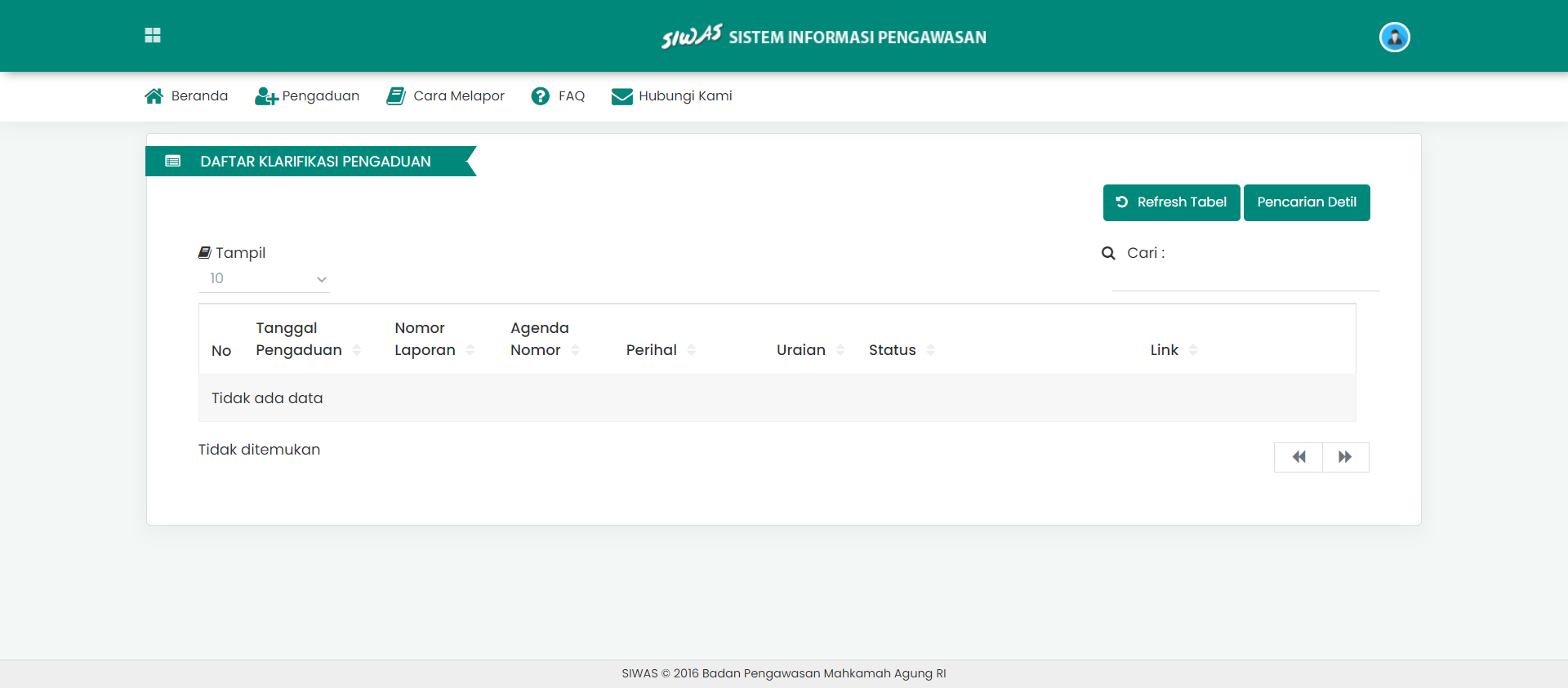Click the grid menu icon in header
1568x688 pixels.
click(x=153, y=35)
